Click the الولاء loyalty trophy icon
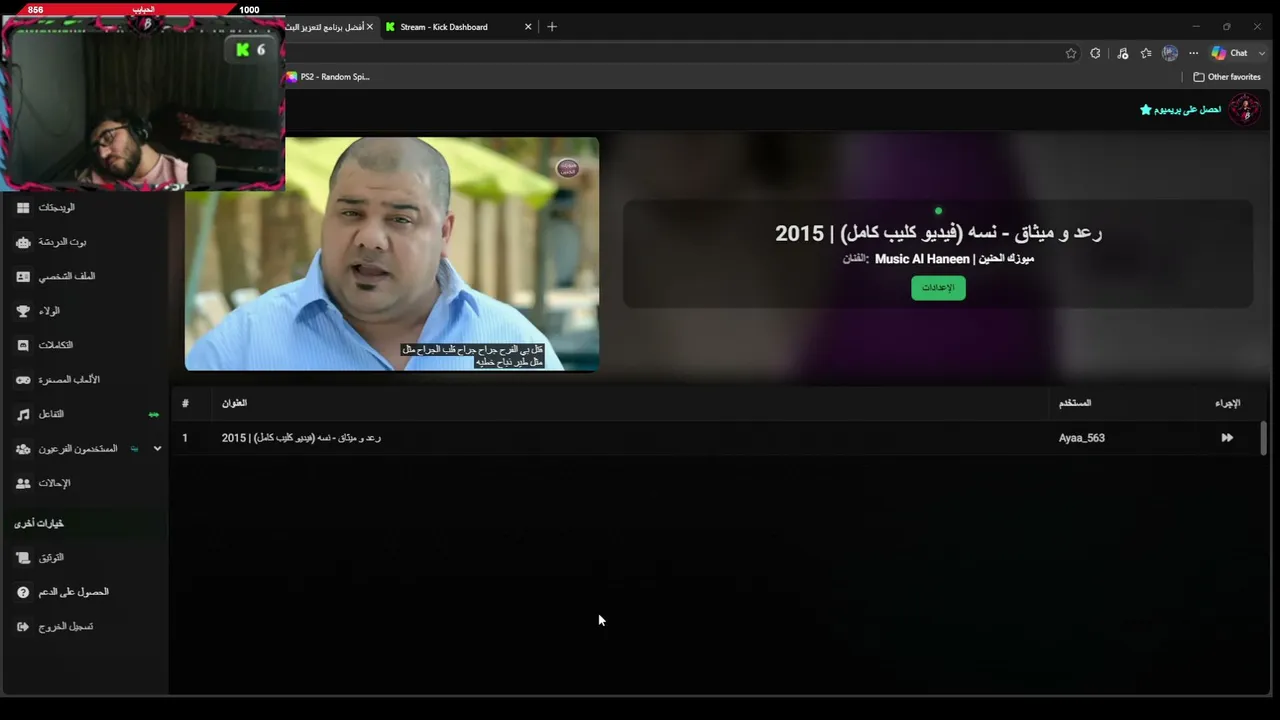 point(23,311)
